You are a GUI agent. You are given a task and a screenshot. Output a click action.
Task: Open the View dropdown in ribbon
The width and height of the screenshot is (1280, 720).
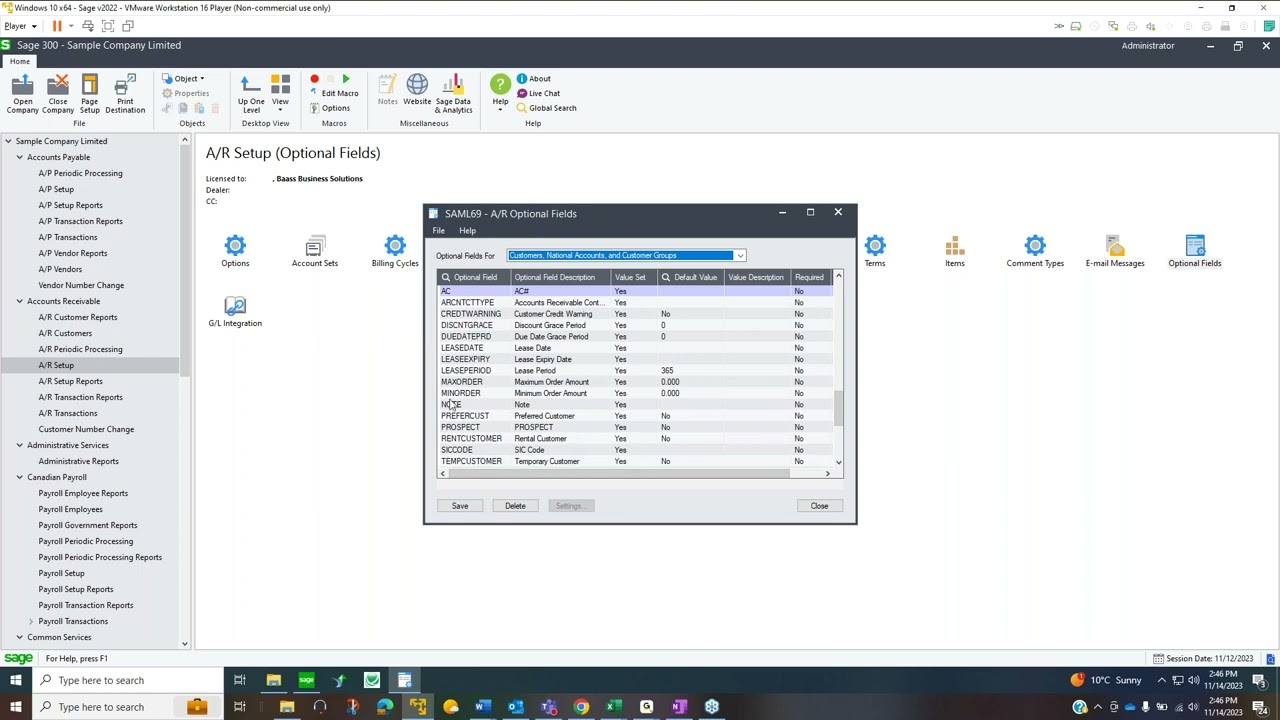pos(280,93)
